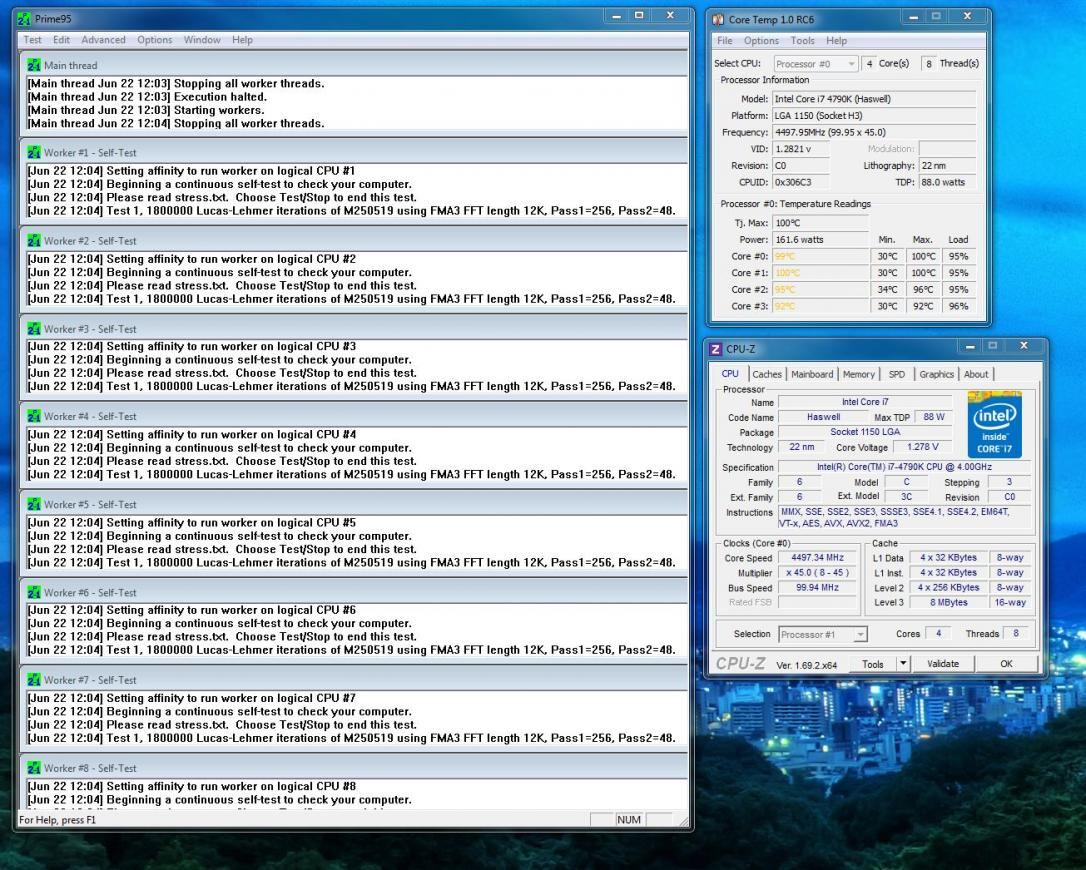Viewport: 1086px width, 870px height.
Task: Click the Worker #6 Self-Test icon
Action: pos(34,592)
